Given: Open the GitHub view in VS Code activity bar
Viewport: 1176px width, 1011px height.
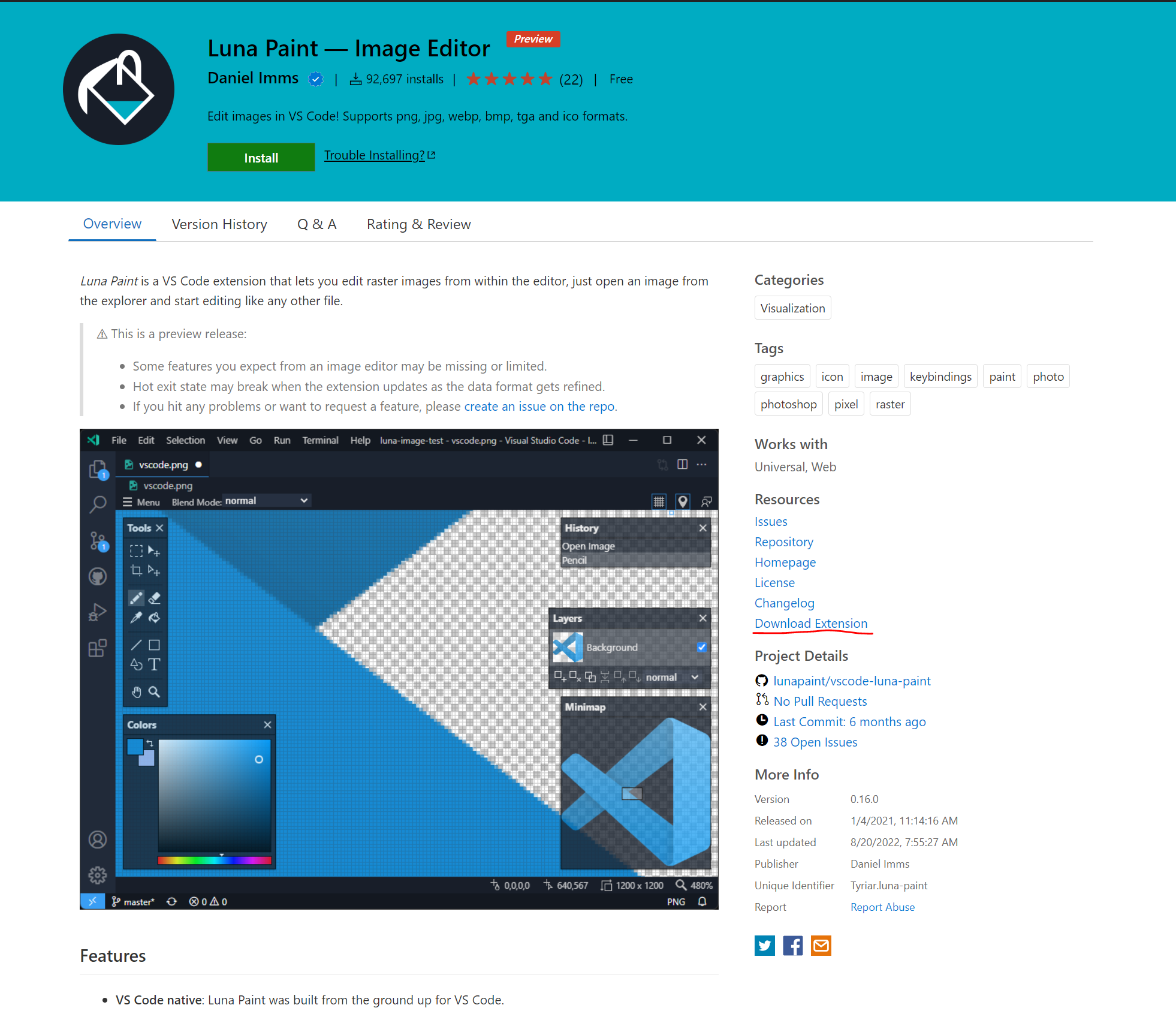Looking at the screenshot, I should click(x=98, y=576).
